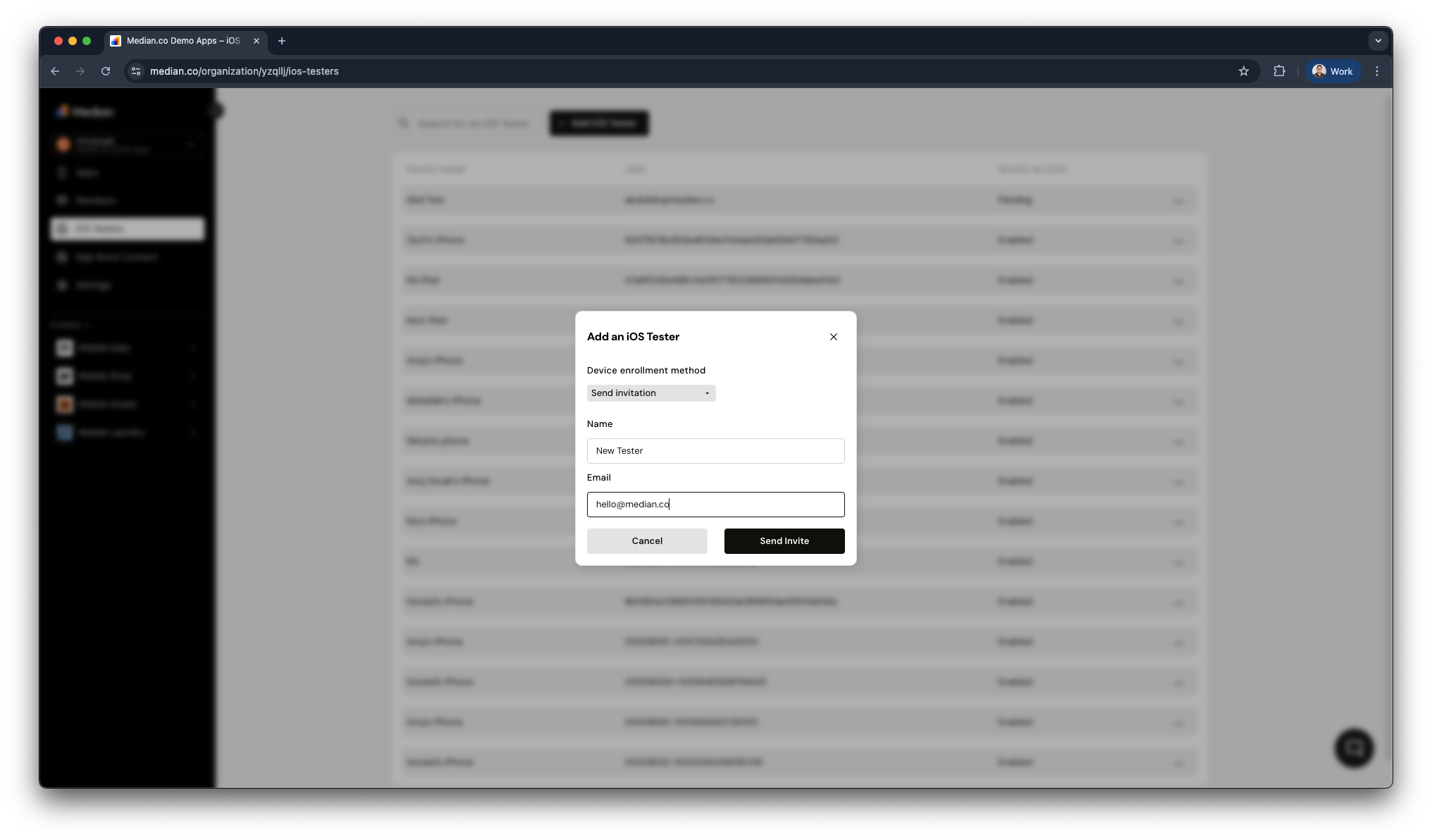Reload the page
Viewport: 1432px width, 840px height.
click(106, 71)
